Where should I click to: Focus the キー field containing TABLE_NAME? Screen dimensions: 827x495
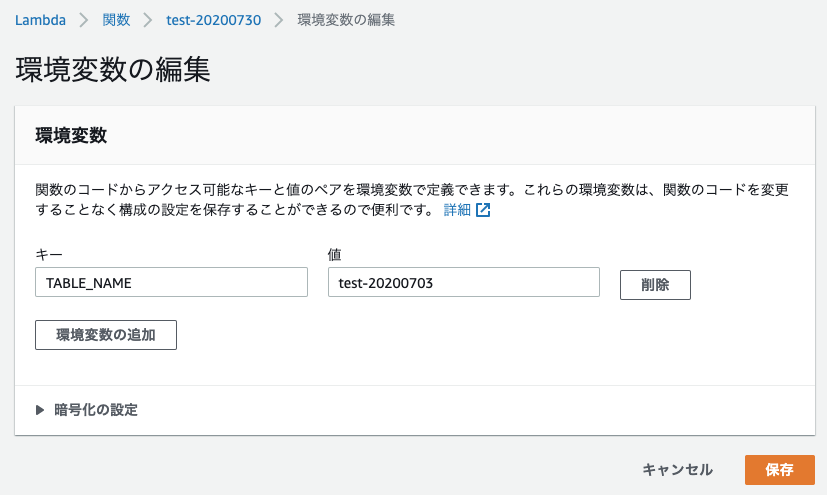click(171, 282)
